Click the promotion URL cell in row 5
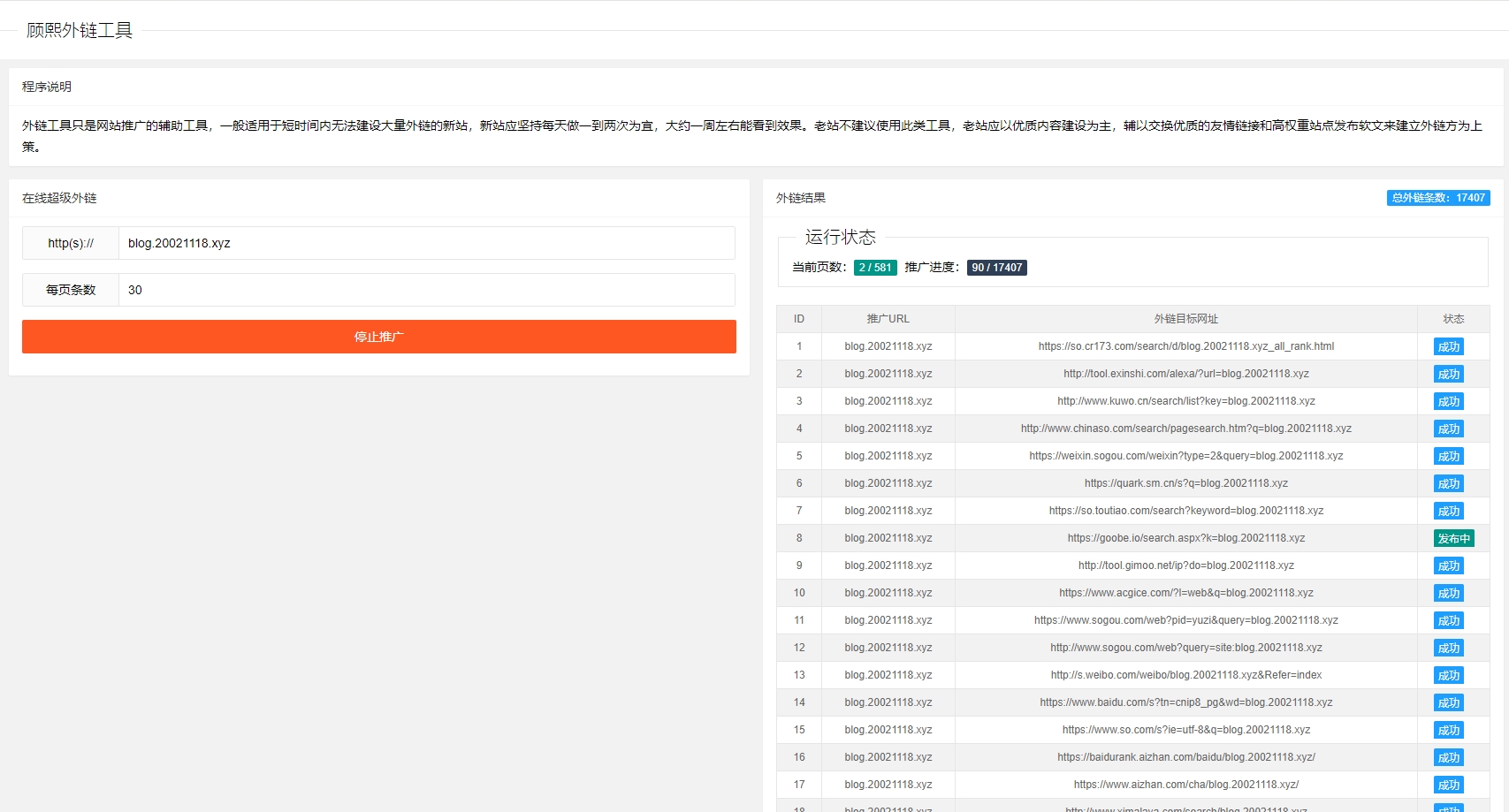The height and width of the screenshot is (812, 1509). click(x=888, y=456)
